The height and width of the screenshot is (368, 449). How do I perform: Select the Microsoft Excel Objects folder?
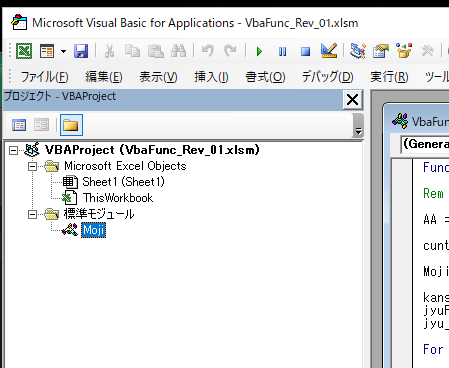tap(125, 166)
